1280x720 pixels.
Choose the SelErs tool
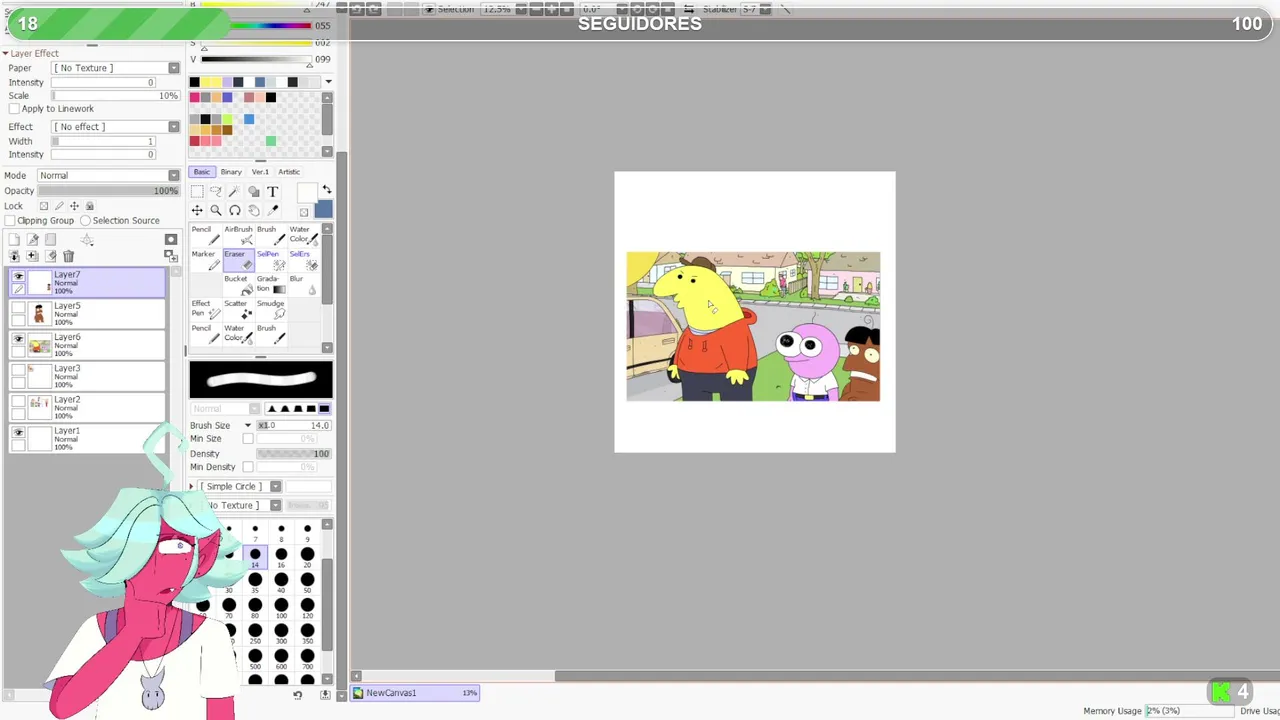(x=302, y=259)
